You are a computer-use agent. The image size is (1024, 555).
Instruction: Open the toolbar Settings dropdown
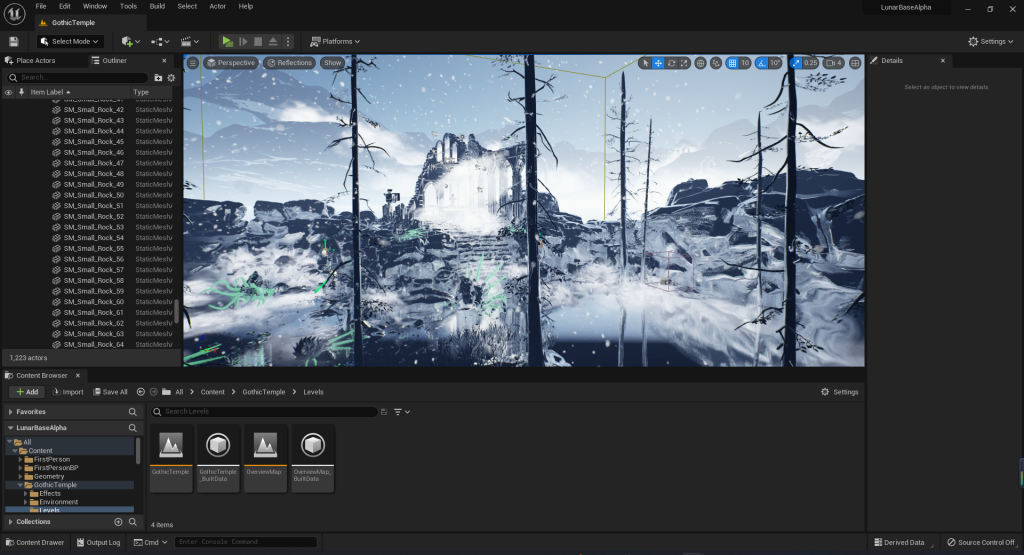(x=991, y=41)
